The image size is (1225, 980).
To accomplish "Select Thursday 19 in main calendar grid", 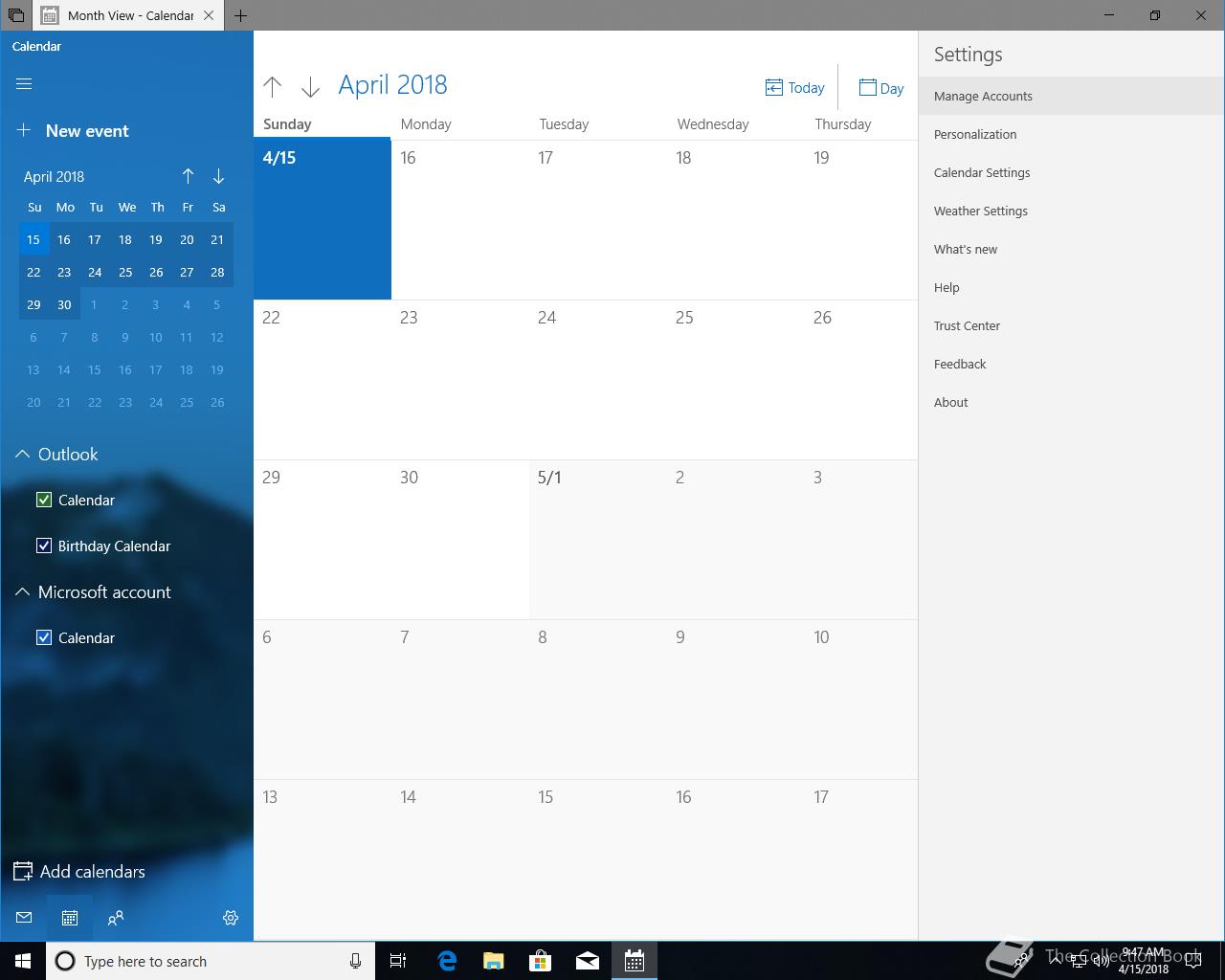I will tap(861, 220).
